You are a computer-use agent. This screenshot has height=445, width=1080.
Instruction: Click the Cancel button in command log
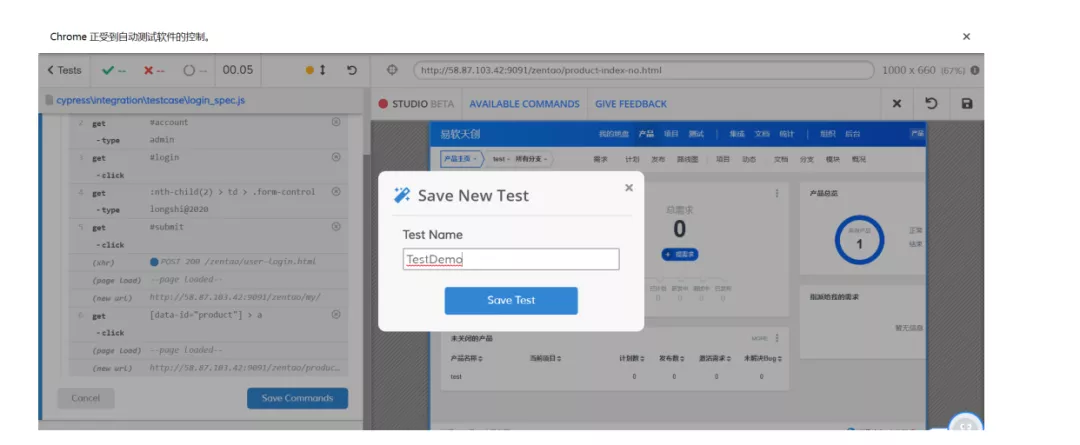[x=85, y=398]
